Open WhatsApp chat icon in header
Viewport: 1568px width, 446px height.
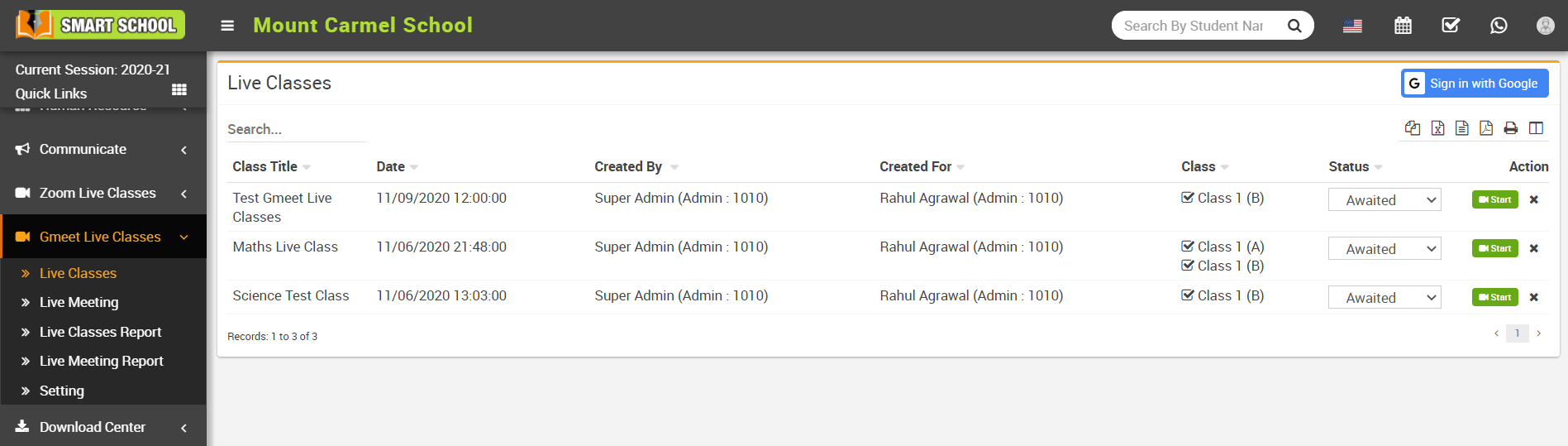(x=1499, y=26)
